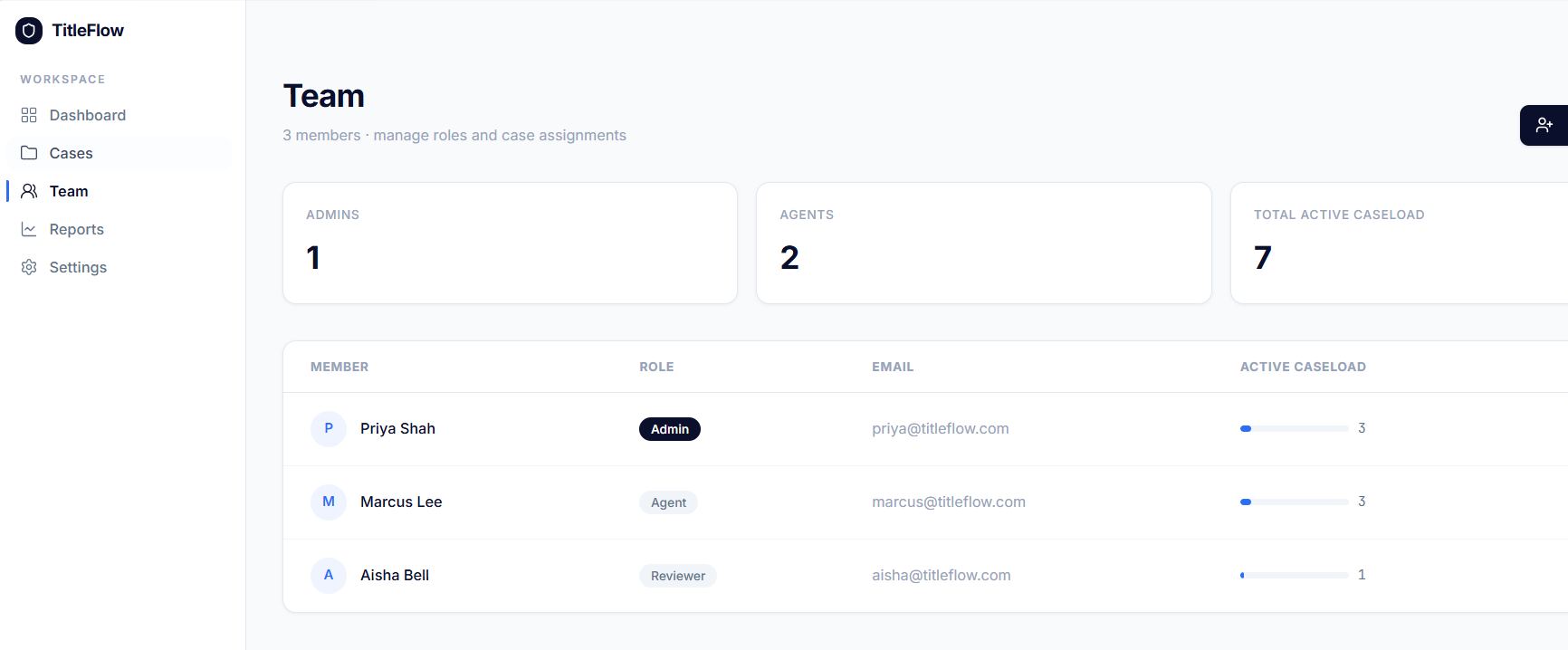Click the name Aisha Bell
The width and height of the screenshot is (1568, 650).
395,575
